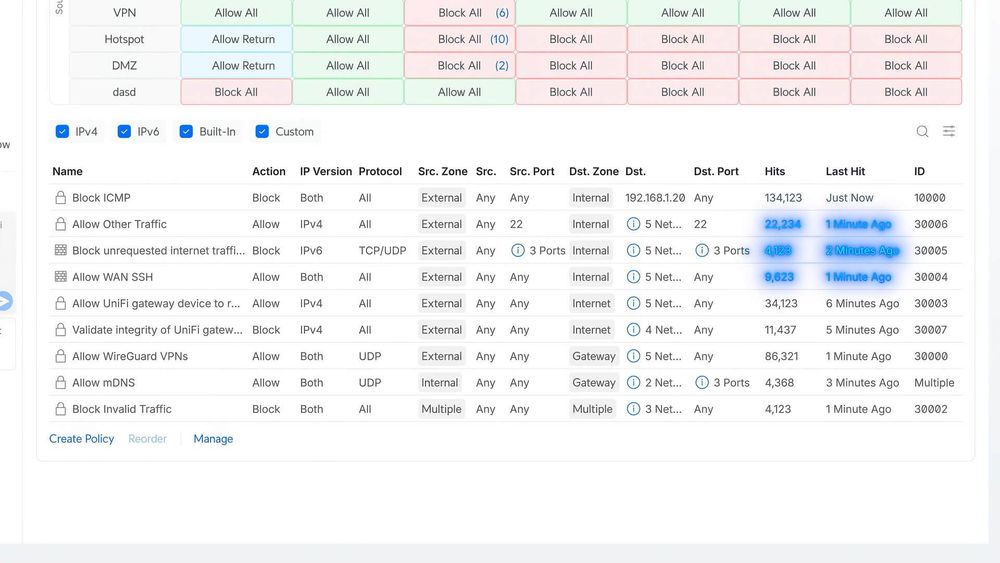Open the Allow mDNS policy name
The width and height of the screenshot is (1000, 563).
pos(103,383)
